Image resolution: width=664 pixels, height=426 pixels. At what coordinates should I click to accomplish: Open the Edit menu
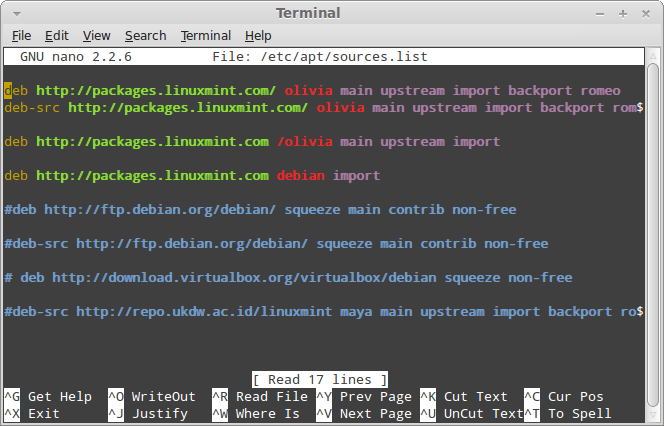point(57,36)
